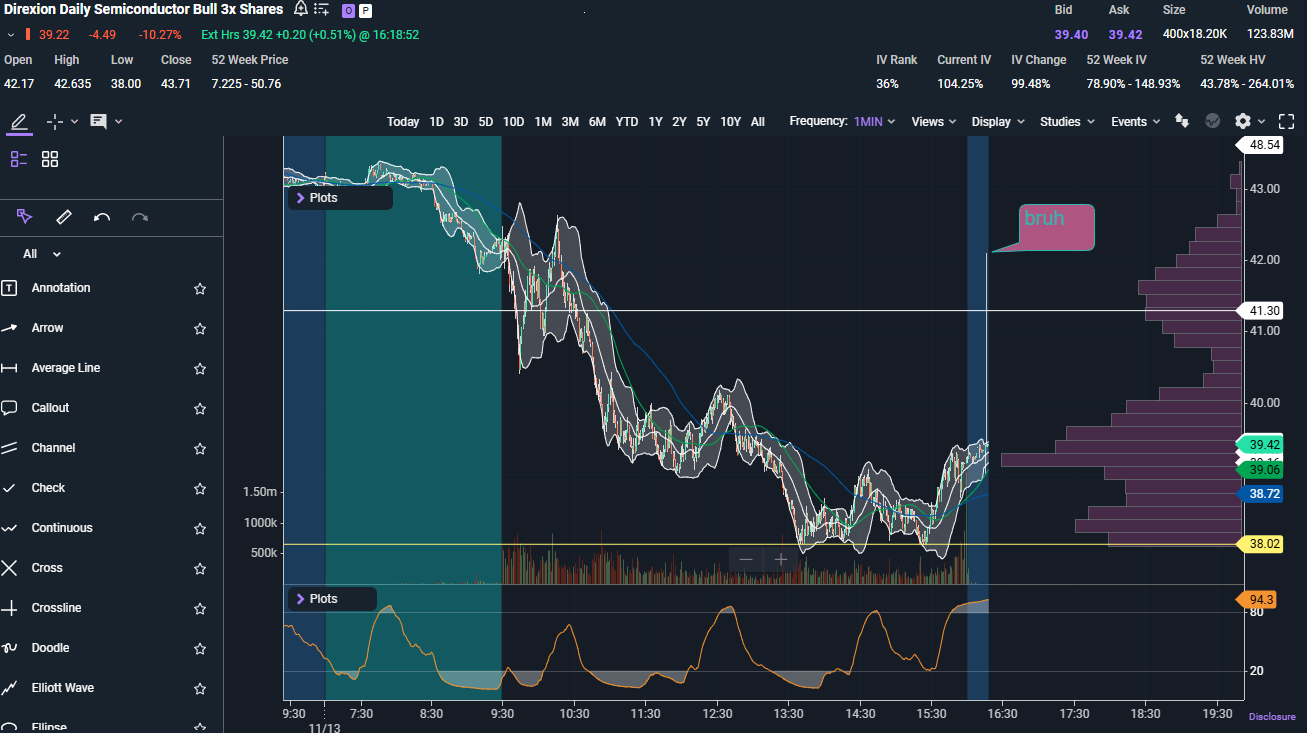Switch drawing tools to list view
This screenshot has width=1307, height=733.
[19, 159]
